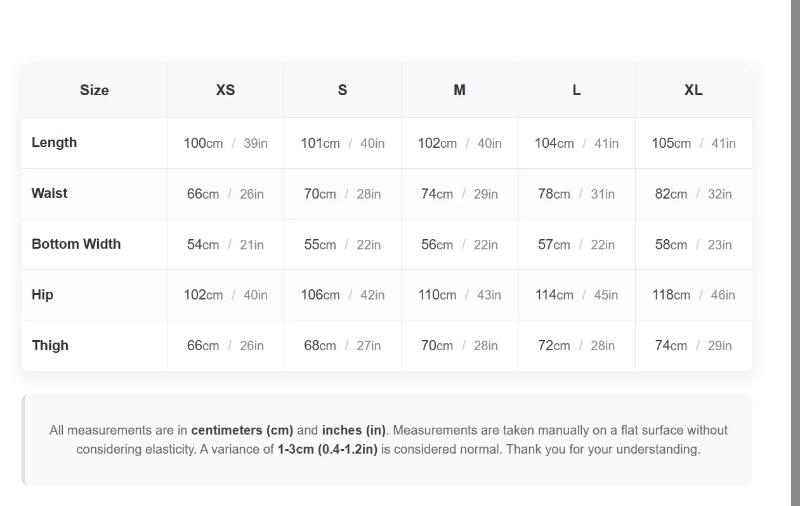Click the L thigh cell 72cm / 28in
Screen dimensions: 800x506
pos(576,346)
